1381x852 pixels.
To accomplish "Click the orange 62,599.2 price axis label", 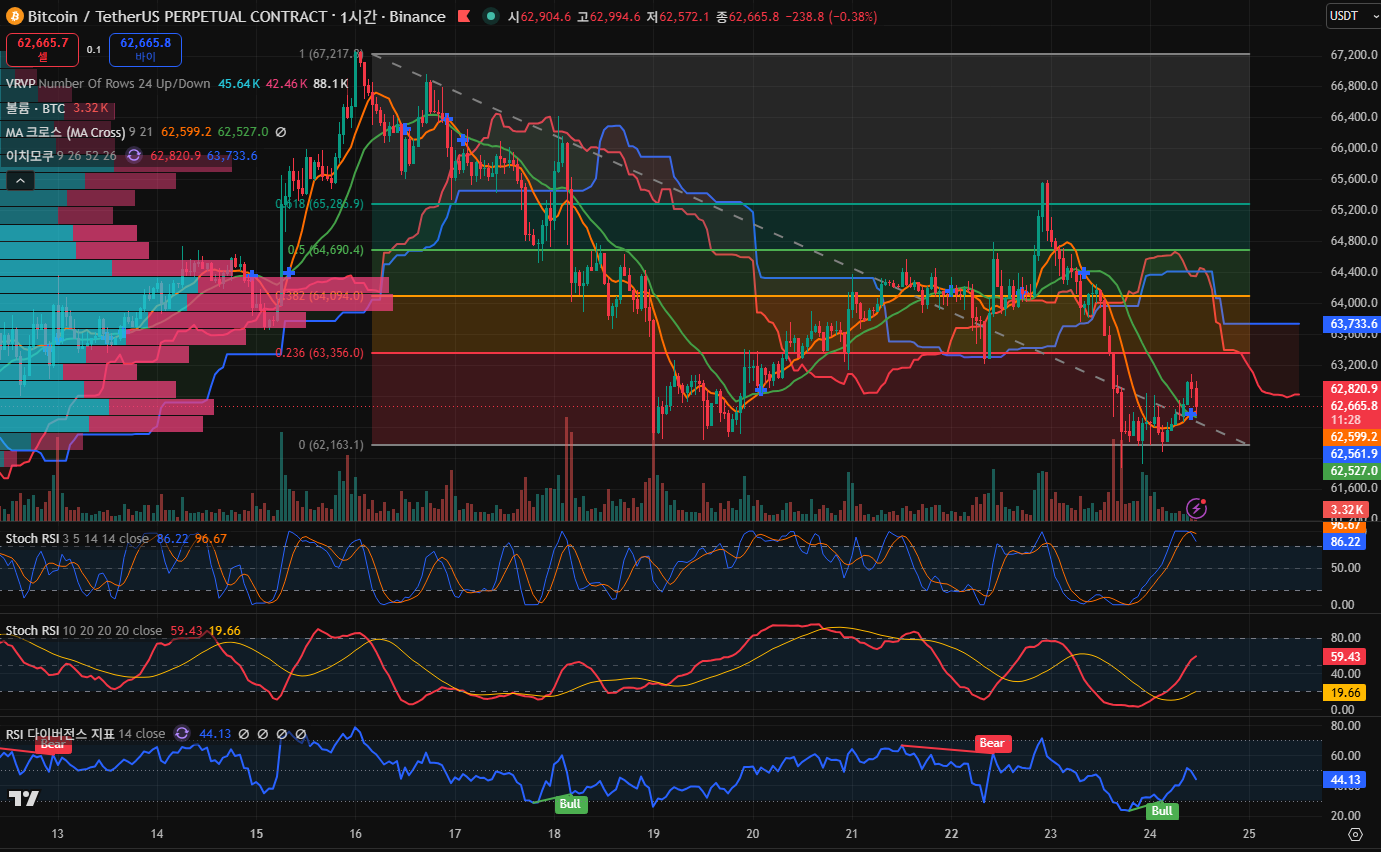I will [1353, 437].
